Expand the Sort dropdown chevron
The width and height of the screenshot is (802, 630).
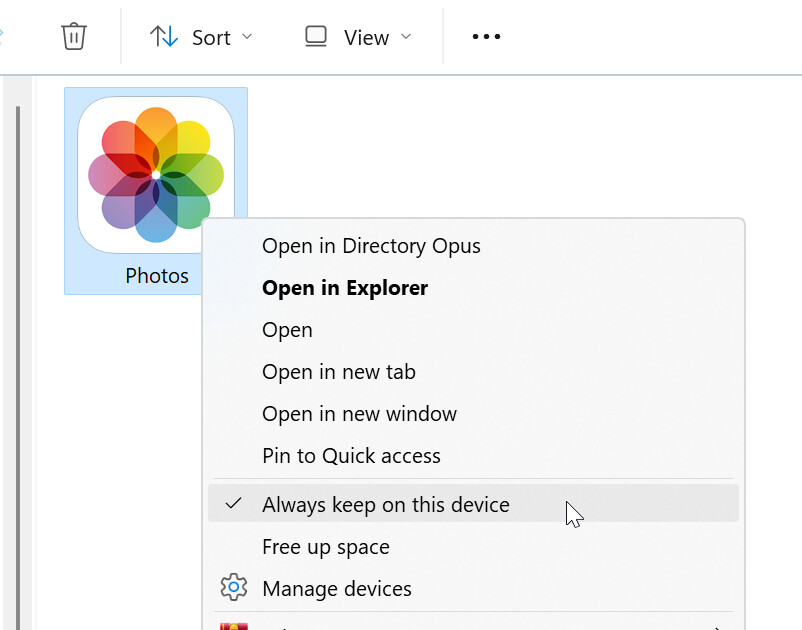coord(248,37)
